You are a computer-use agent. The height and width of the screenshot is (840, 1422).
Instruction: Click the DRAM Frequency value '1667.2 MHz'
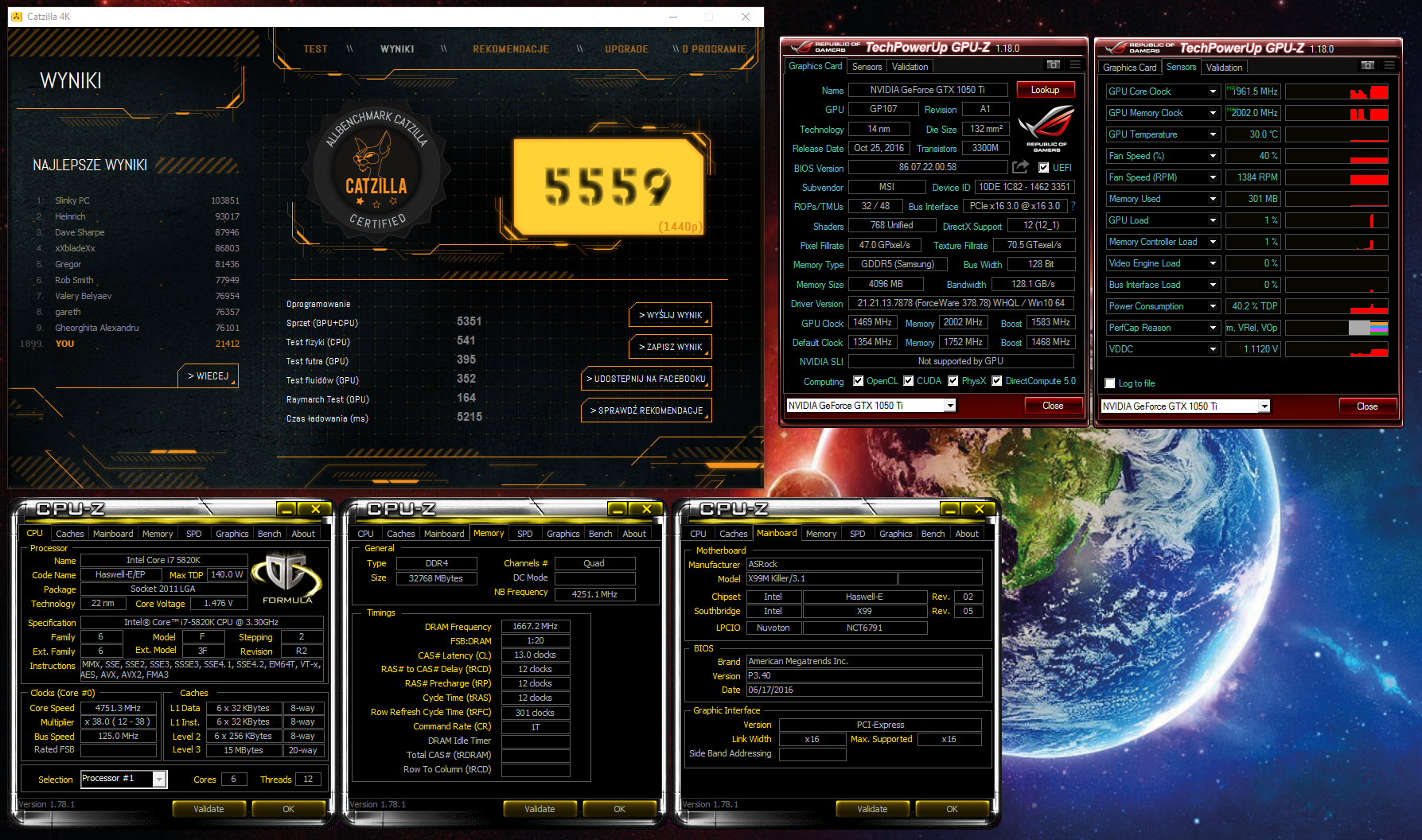[536, 627]
